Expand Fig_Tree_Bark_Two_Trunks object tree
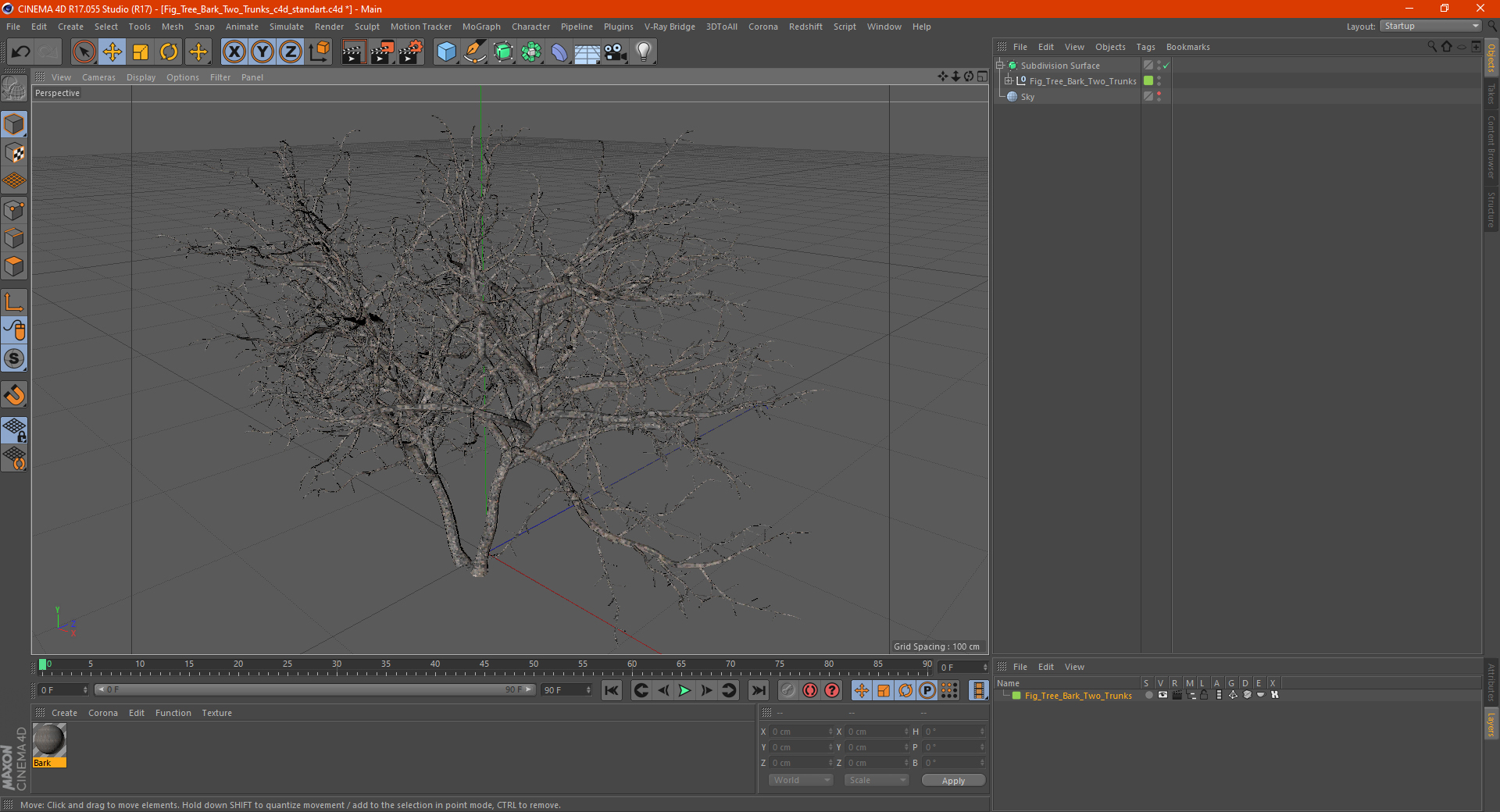Screen dimensions: 1500x812 pos(1008,81)
